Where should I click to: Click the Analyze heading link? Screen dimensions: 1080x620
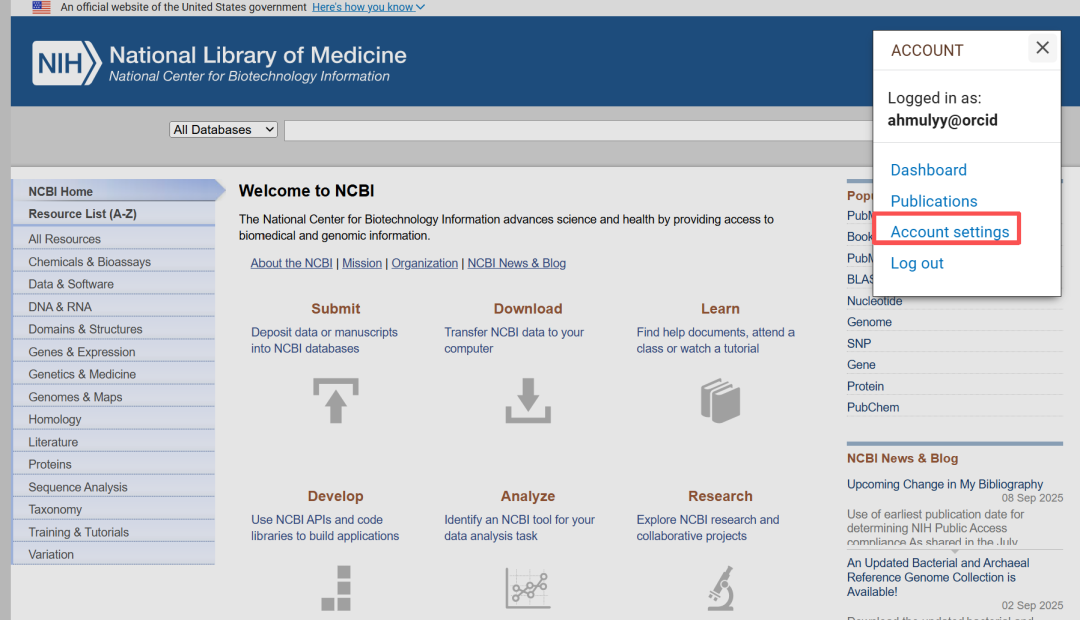[528, 496]
